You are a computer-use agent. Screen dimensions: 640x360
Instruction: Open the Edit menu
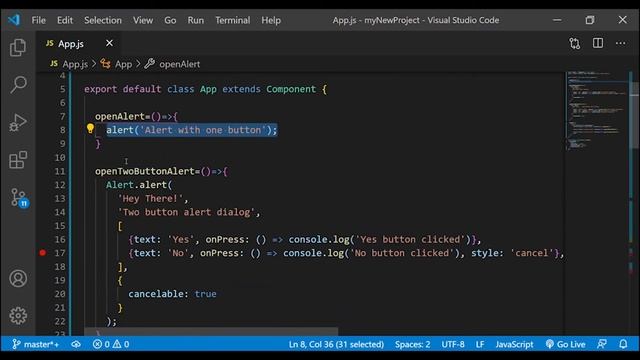[x=65, y=20]
